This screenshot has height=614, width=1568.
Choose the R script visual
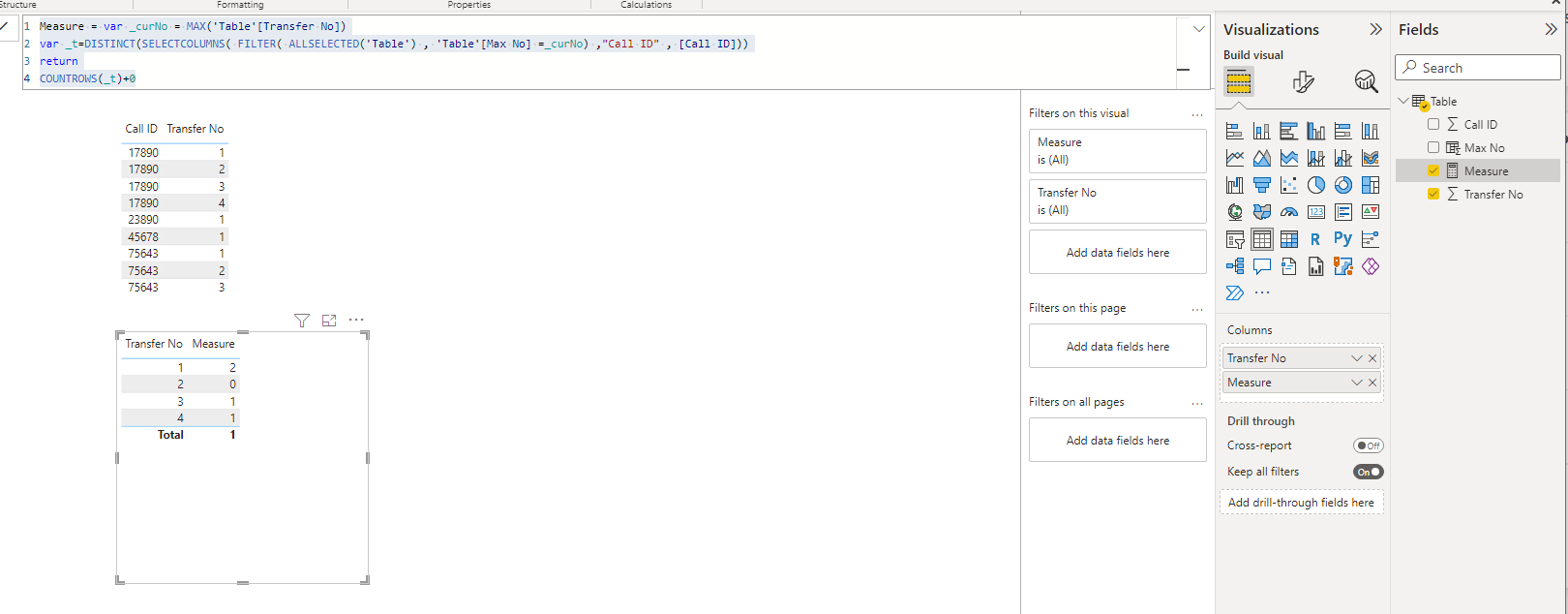tap(1316, 239)
